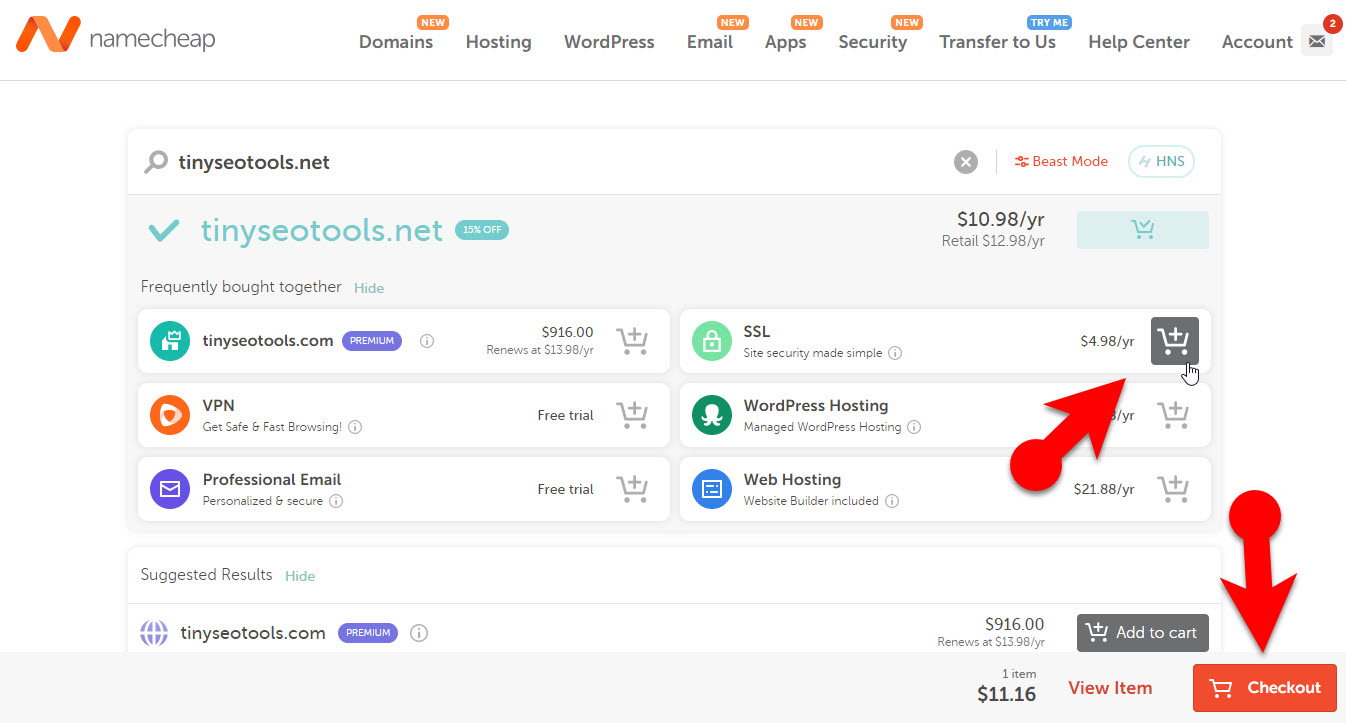This screenshot has height=723, width=1346.
Task: Click the 15% OFF badge
Action: pos(482,230)
